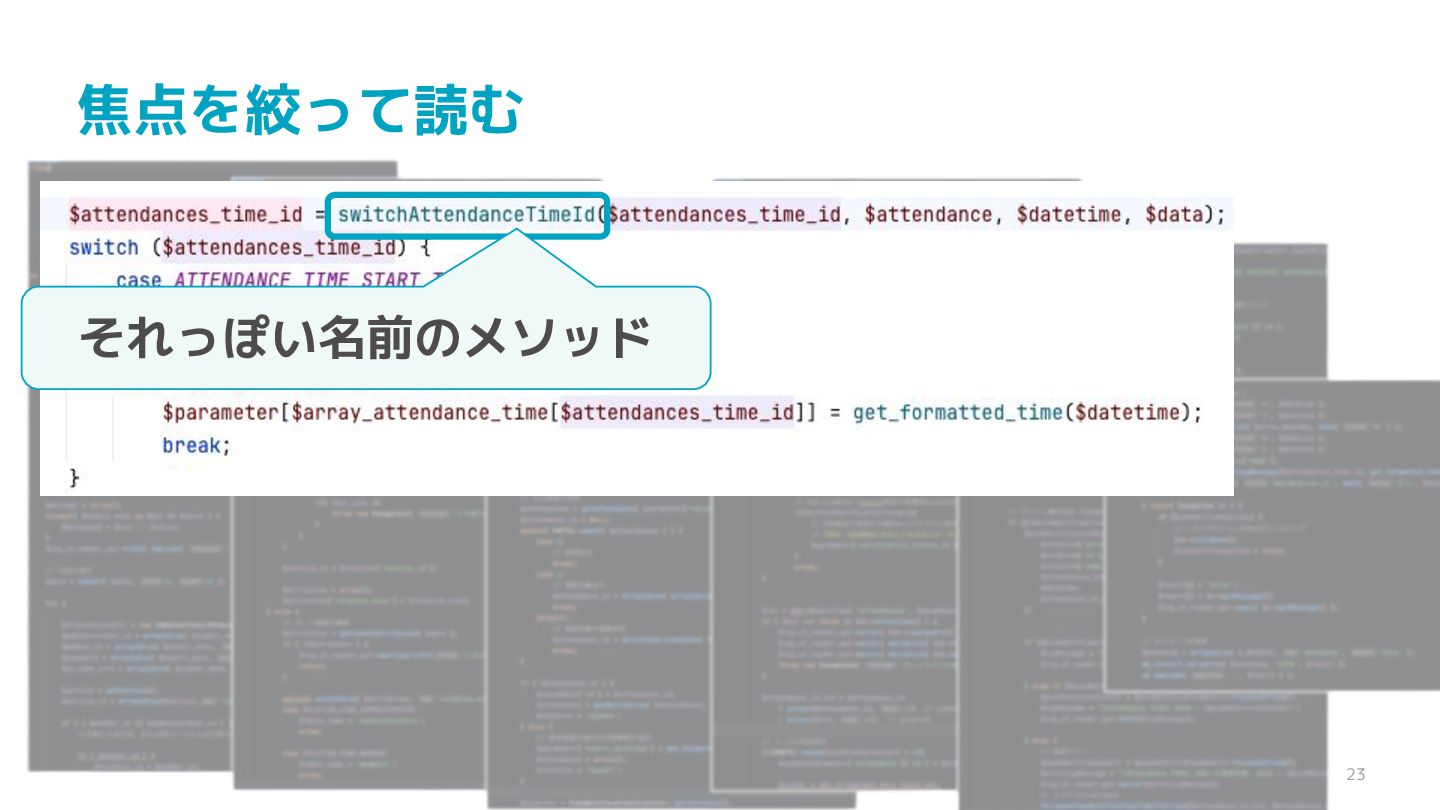Viewport: 1440px width, 810px height.
Task: Click the break; statement
Action: pos(197,445)
